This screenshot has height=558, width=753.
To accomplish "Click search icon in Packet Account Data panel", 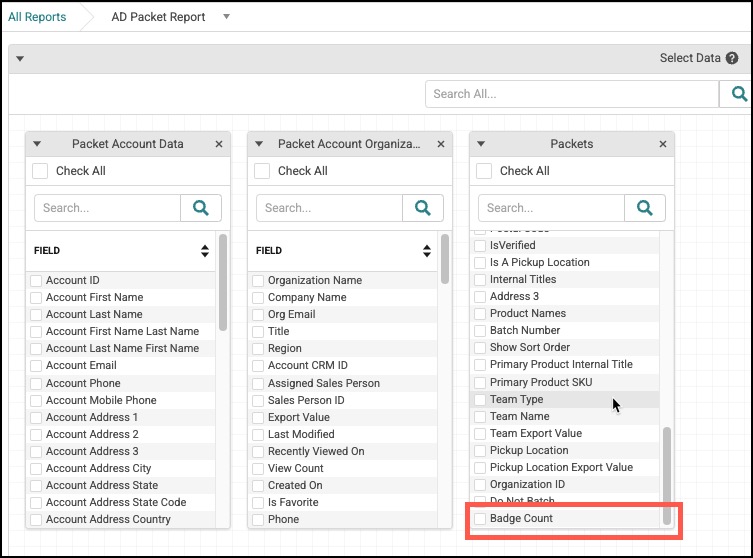I will (201, 208).
